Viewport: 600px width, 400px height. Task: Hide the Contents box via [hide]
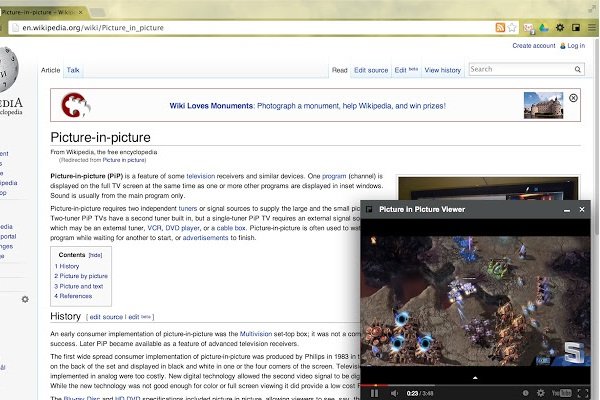tap(95, 255)
